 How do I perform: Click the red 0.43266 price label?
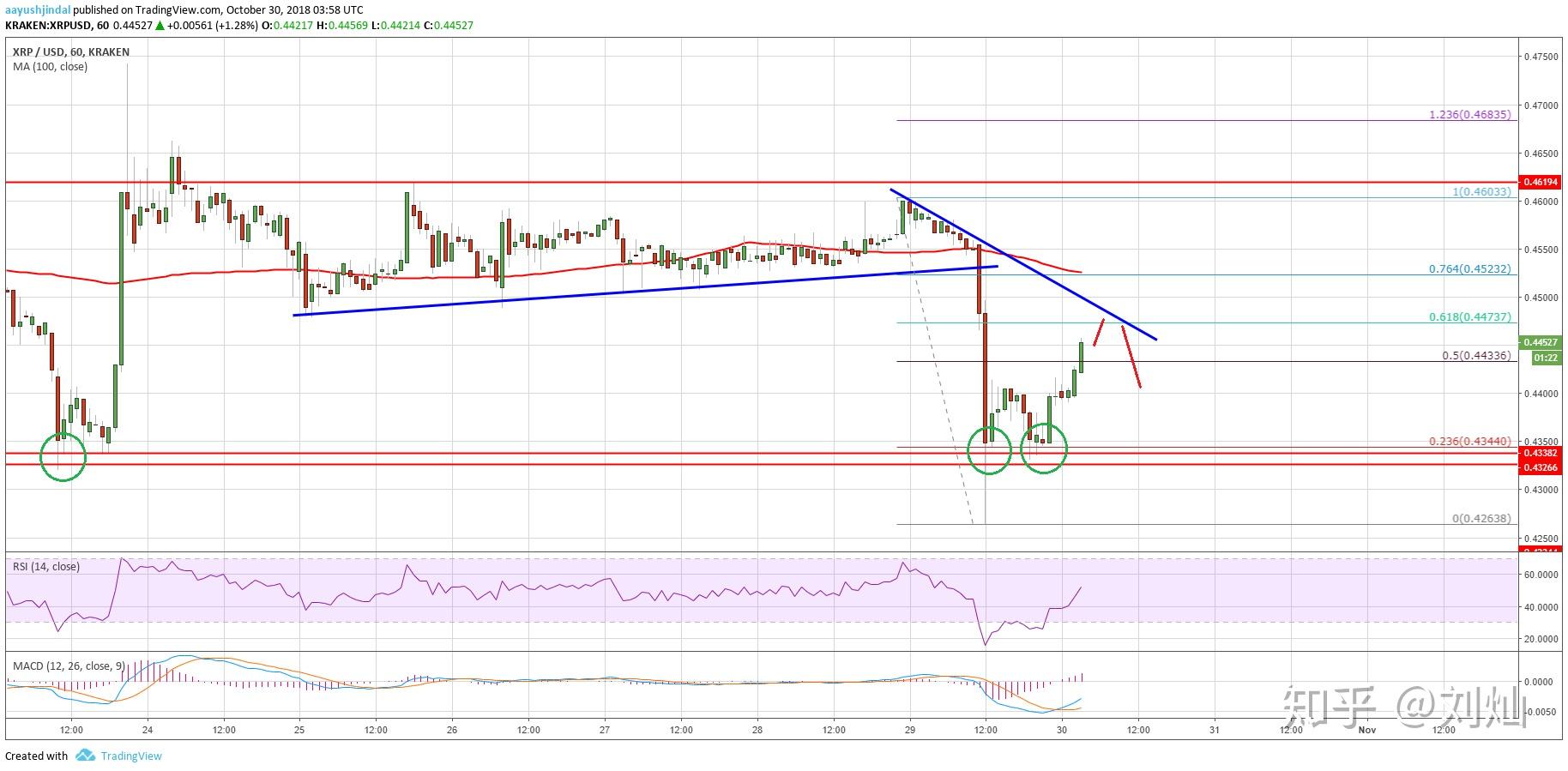[1540, 467]
